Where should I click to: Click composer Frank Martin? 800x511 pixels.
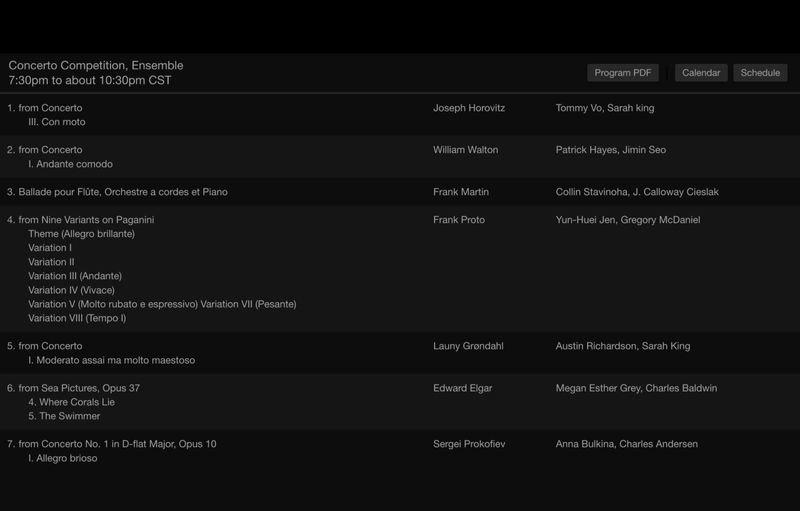pos(461,192)
